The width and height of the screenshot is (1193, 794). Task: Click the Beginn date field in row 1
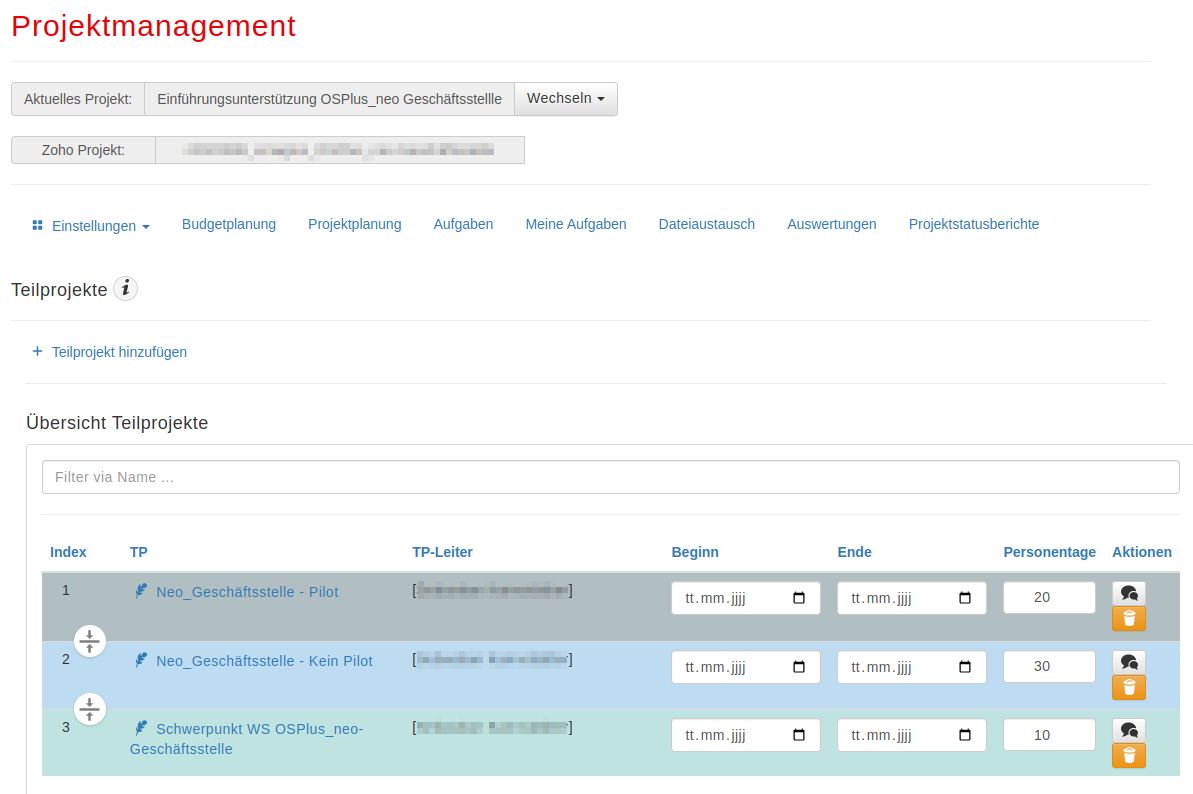coord(746,598)
